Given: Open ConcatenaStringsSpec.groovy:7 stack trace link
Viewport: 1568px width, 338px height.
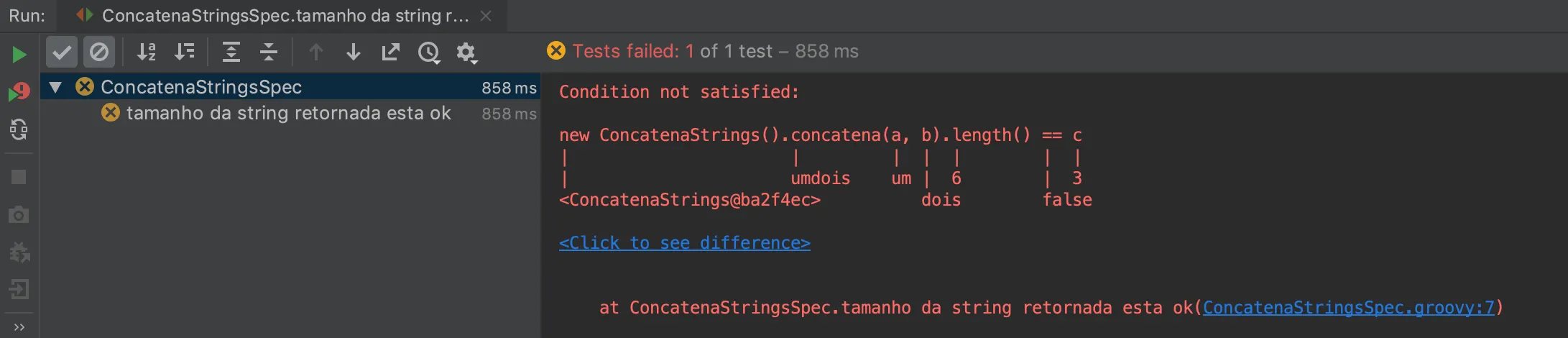Looking at the screenshot, I should pyautogui.click(x=1349, y=308).
